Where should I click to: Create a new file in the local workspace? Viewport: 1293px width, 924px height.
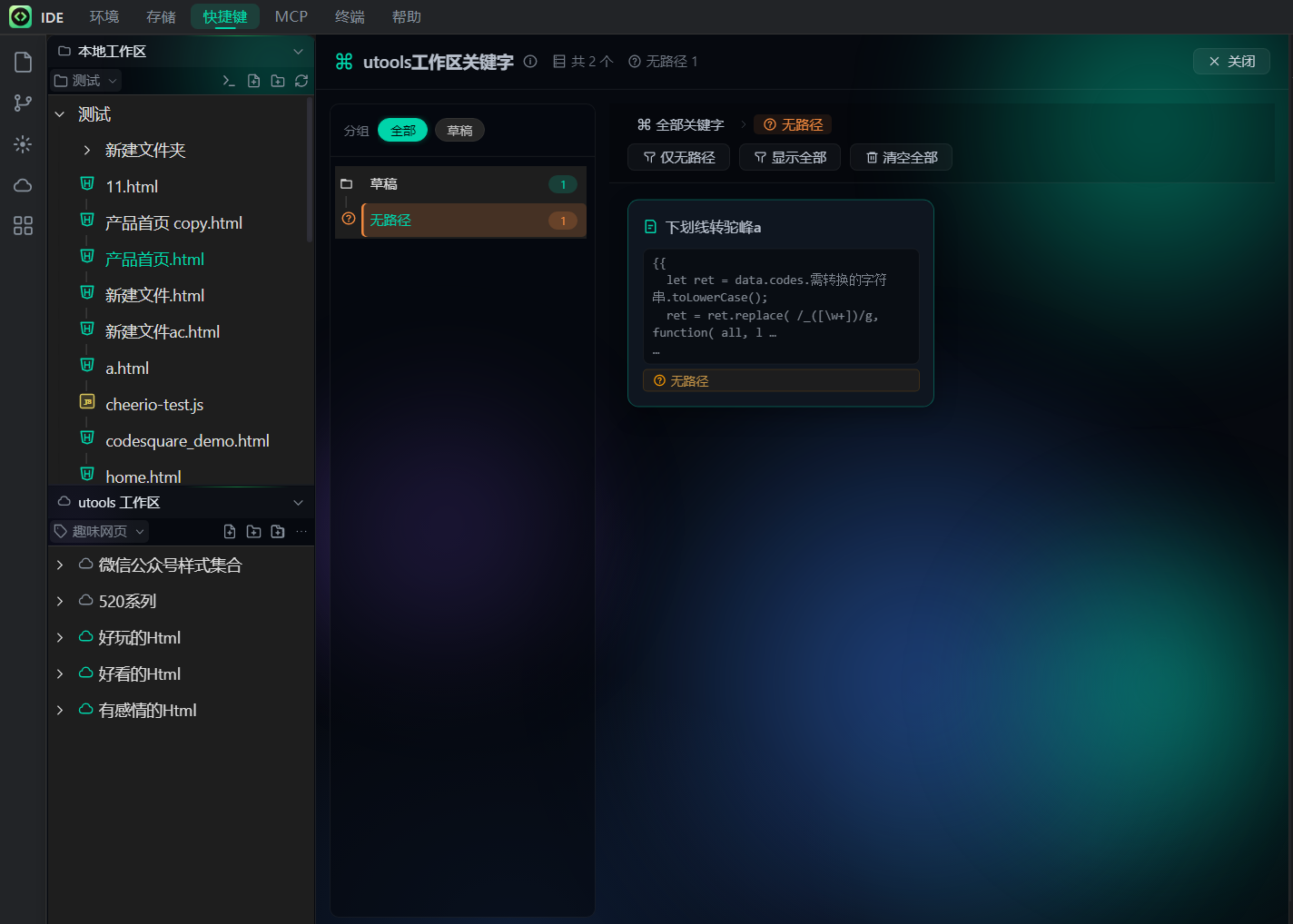click(x=253, y=81)
